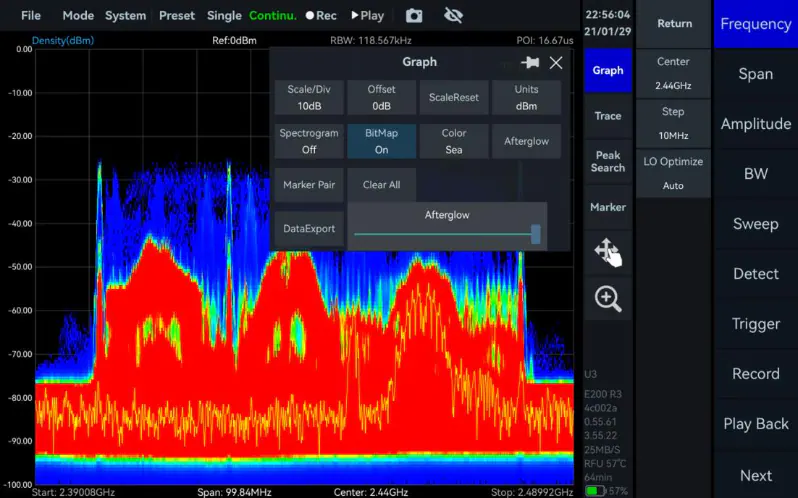798x498 pixels.
Task: Select the Graph side tab
Action: 608,70
